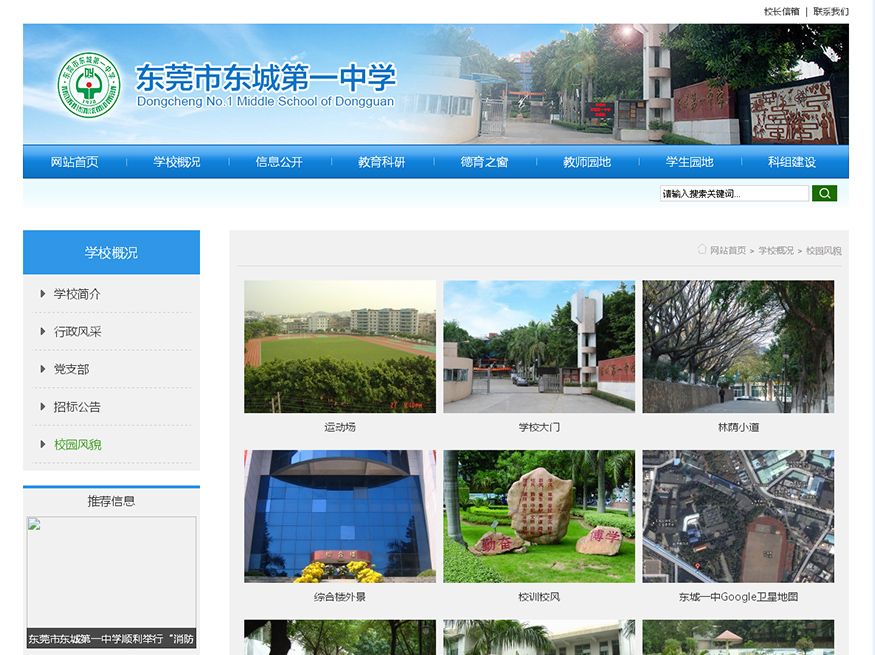Select 信息公开 in the navigation bar

(x=279, y=162)
